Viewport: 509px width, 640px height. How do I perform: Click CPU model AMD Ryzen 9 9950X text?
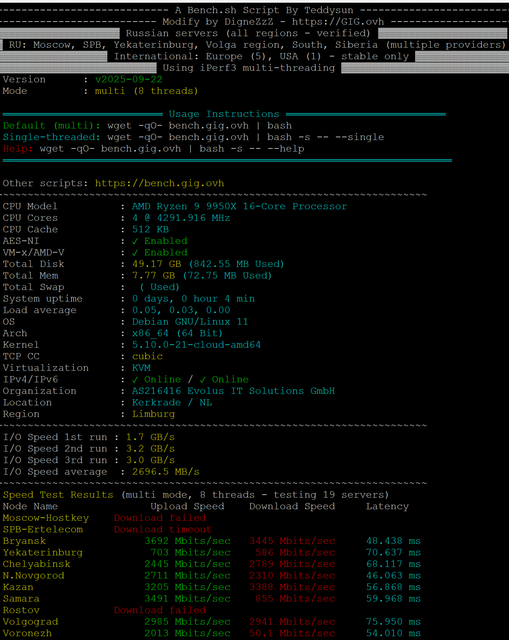point(239,206)
